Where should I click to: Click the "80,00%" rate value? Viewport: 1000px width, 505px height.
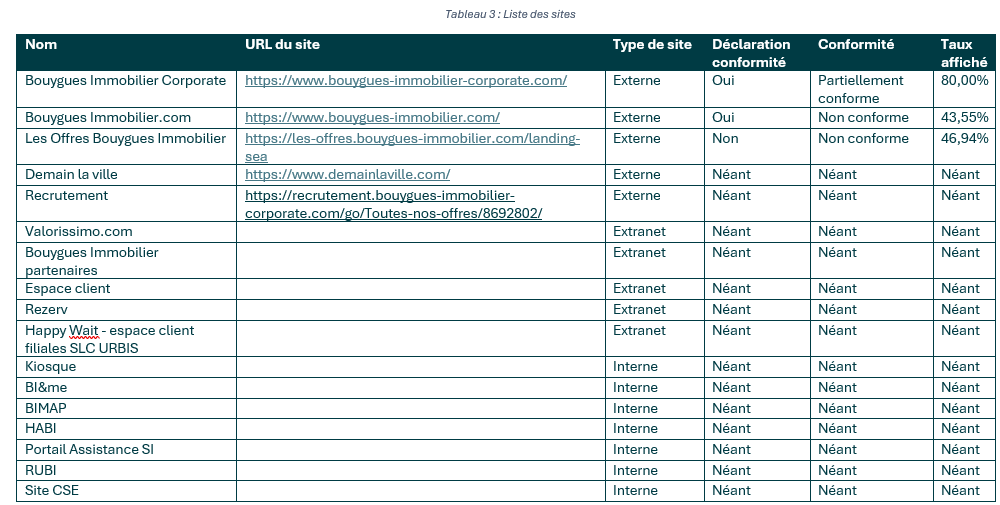tap(964, 80)
